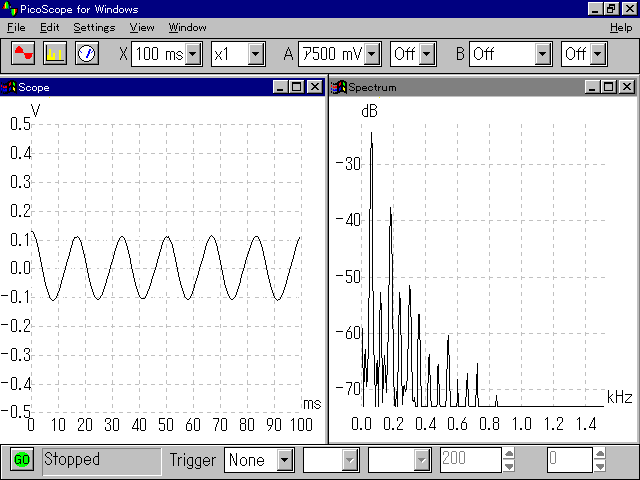Click the Scope window title icon

(x=10, y=87)
